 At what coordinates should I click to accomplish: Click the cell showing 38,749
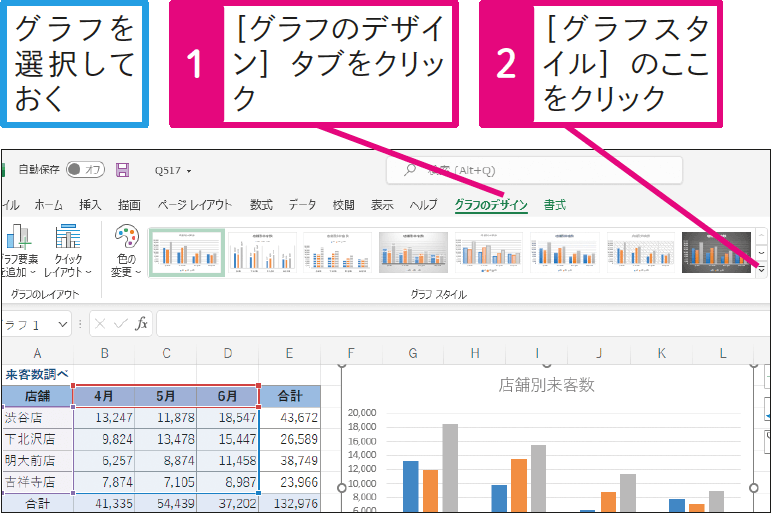pos(290,461)
